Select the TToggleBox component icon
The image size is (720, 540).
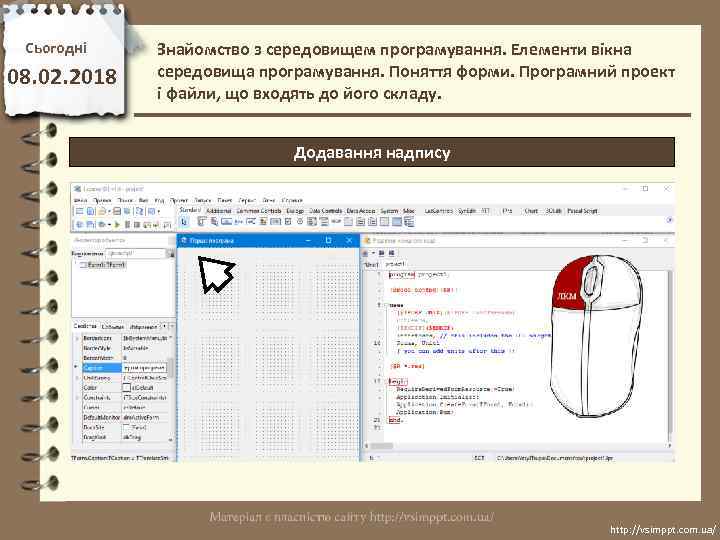275,221
